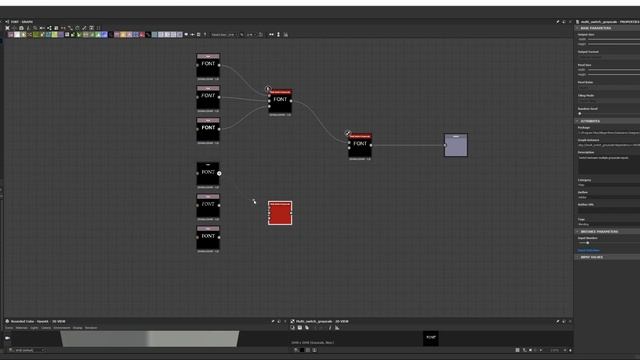Click the comment bubble icon in graph toolbar
Image resolution: width=640 pixels, height=360 pixels.
(186, 35)
